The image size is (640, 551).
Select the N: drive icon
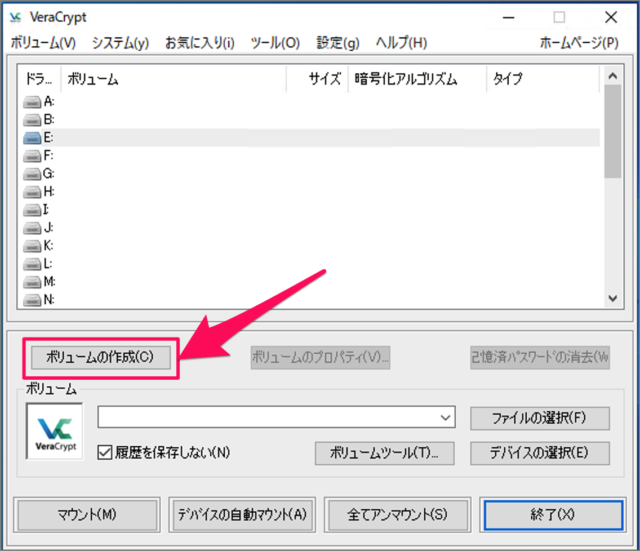point(34,299)
